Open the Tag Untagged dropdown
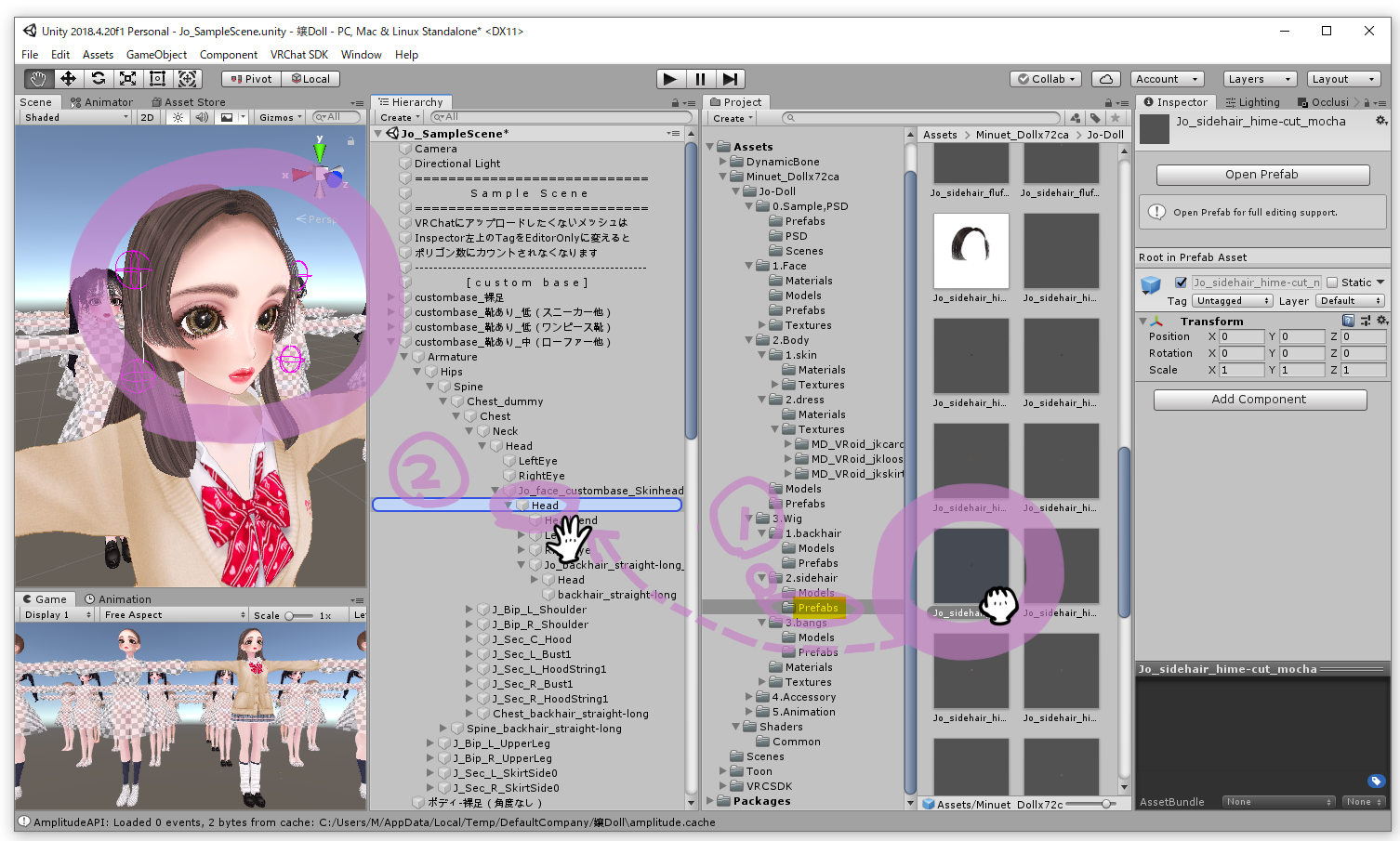The image size is (1400, 841). (1233, 301)
